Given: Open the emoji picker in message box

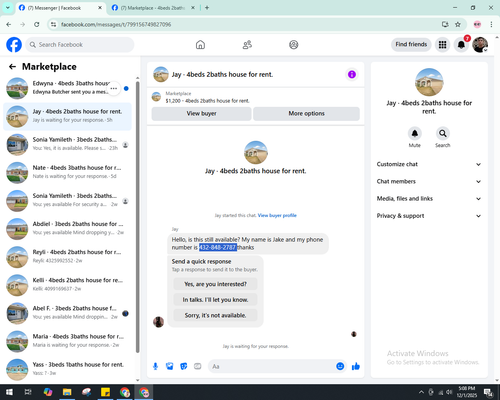Looking at the screenshot, I should (x=340, y=366).
